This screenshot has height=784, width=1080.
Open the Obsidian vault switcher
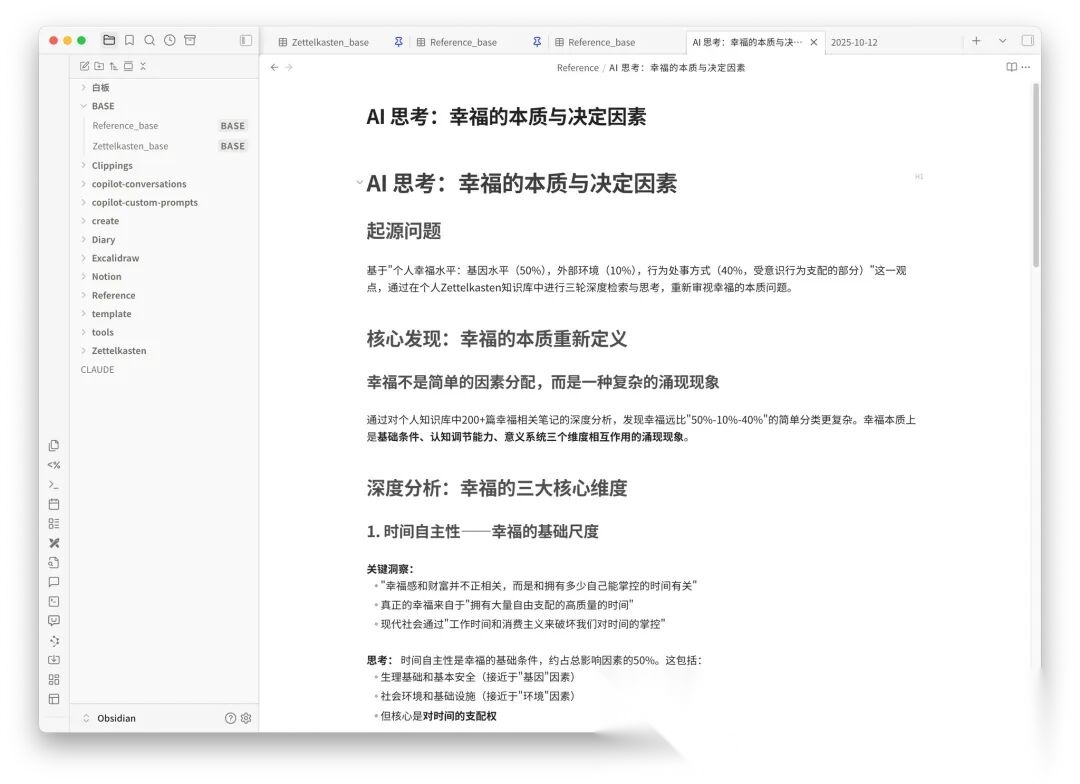(110, 718)
